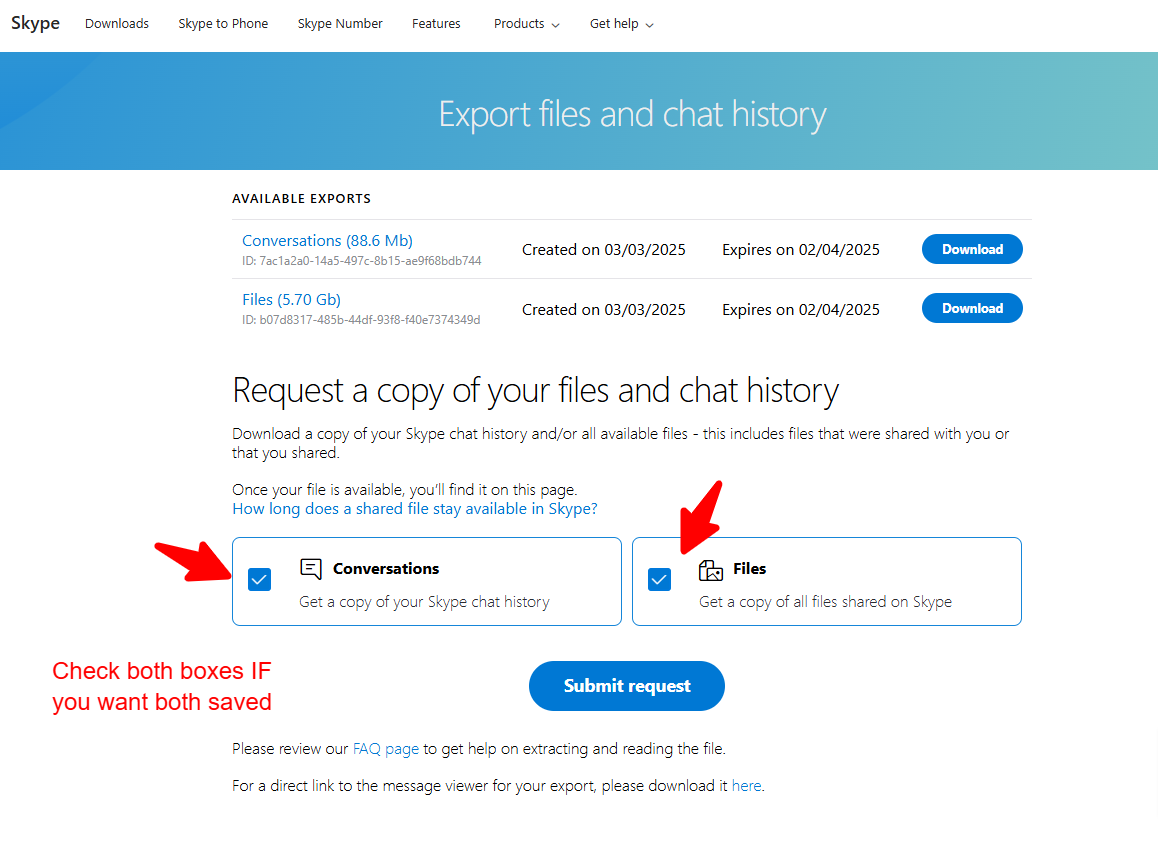Click the Submit request button

(627, 686)
